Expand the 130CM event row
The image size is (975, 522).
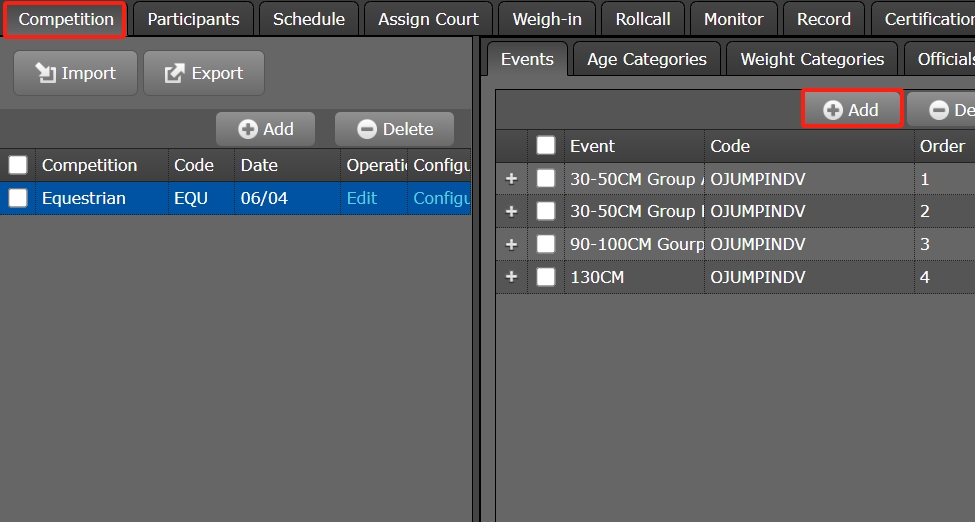pos(511,277)
